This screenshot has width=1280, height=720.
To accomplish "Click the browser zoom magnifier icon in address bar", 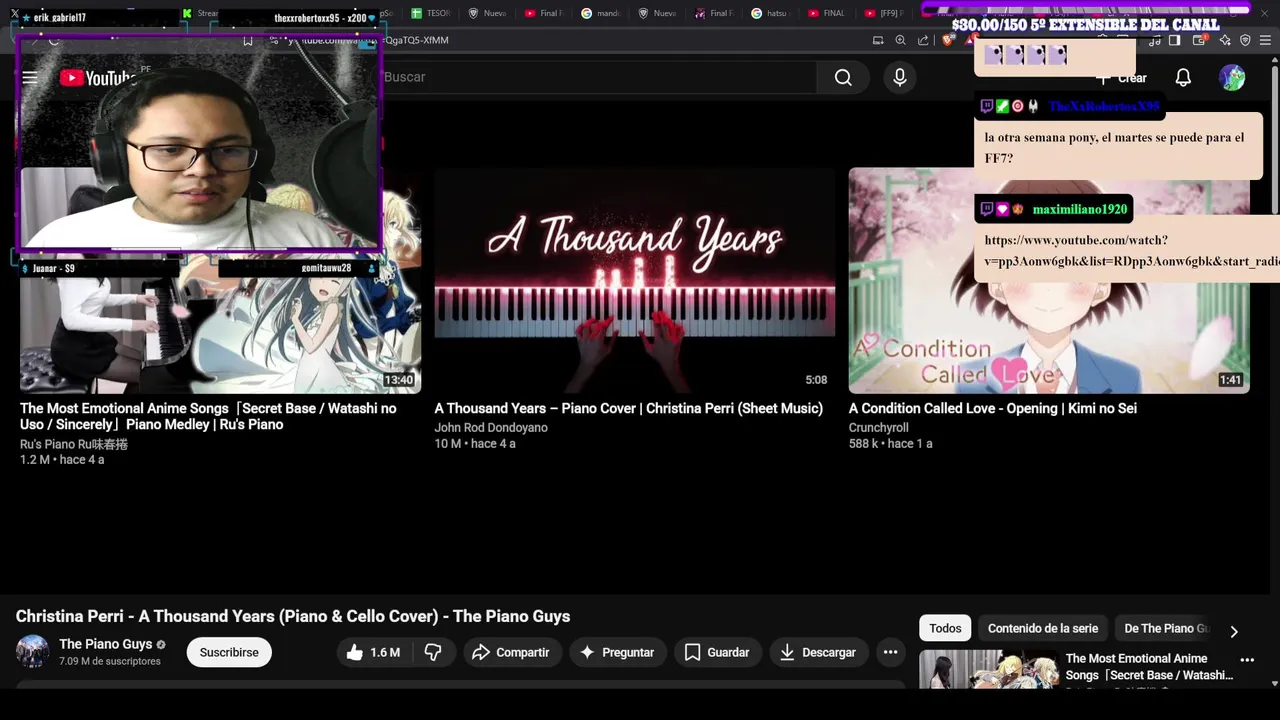I will (900, 40).
